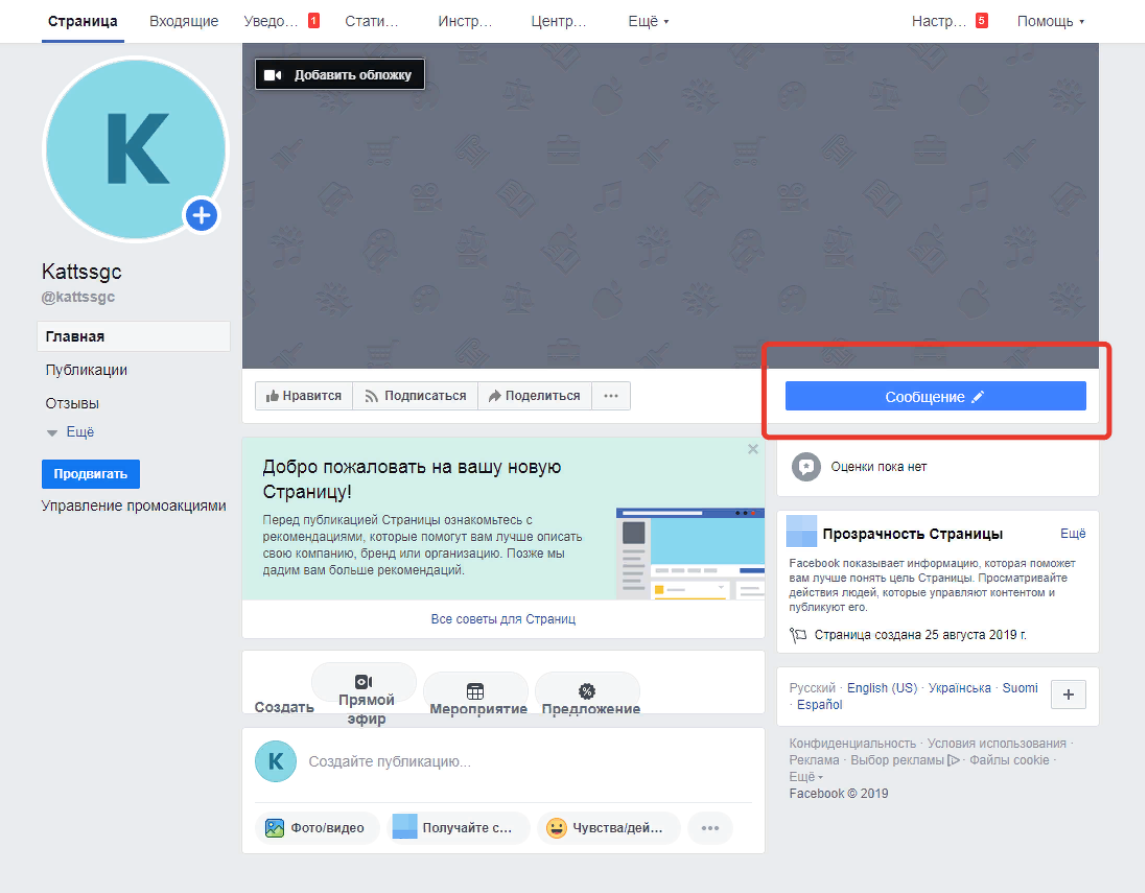Click the plus button to add language

pos(1068,694)
